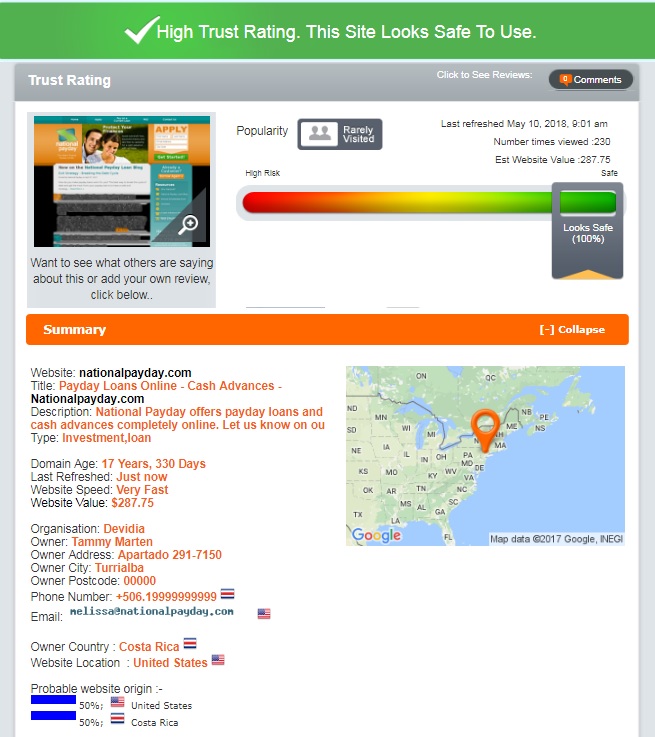Click the Map data ©2017 Google attribution
The width and height of the screenshot is (655, 737).
[556, 539]
